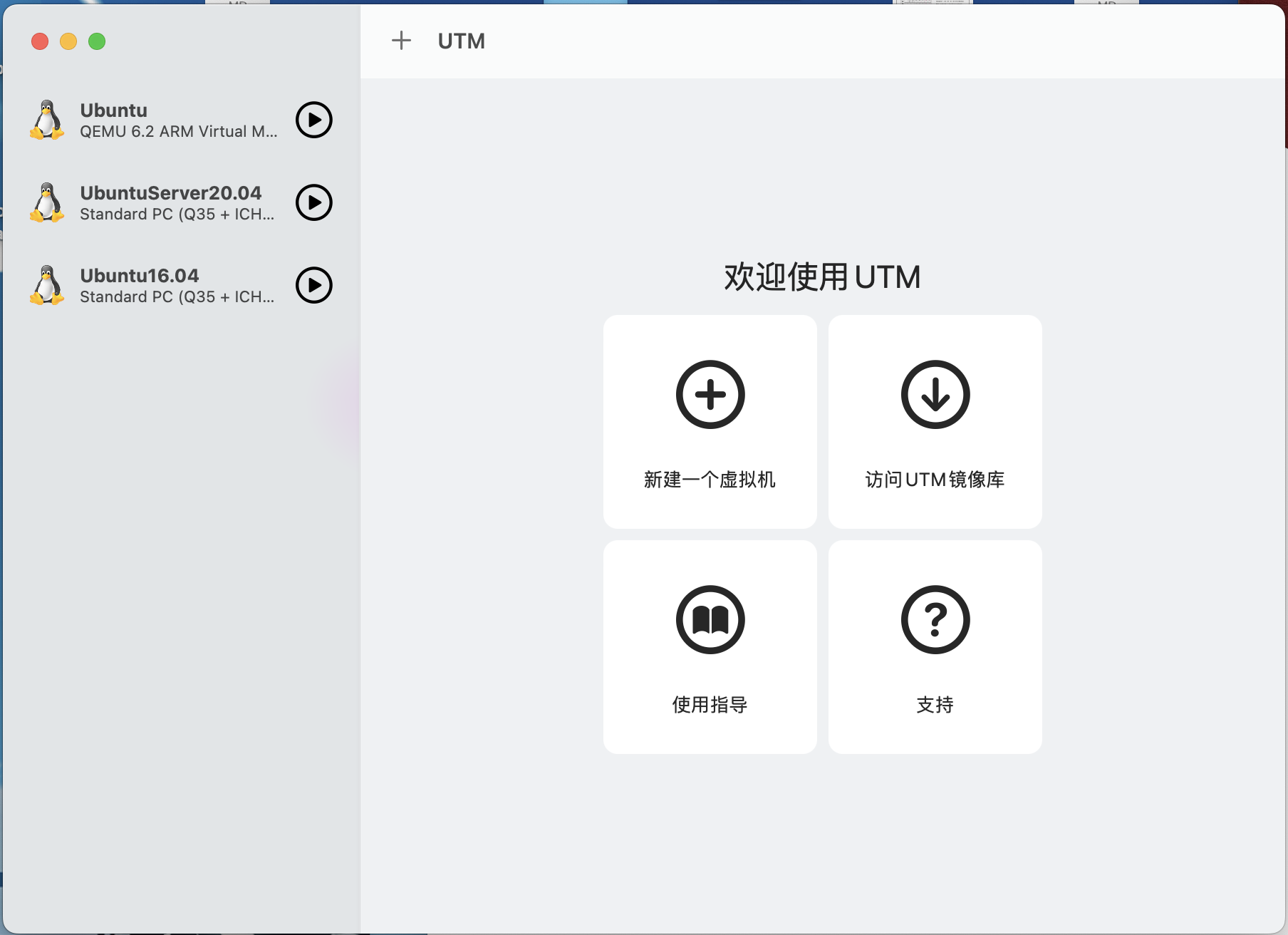The image size is (1288, 935).
Task: Select the UbuntuServer20.04 entry name
Action: pos(171,193)
